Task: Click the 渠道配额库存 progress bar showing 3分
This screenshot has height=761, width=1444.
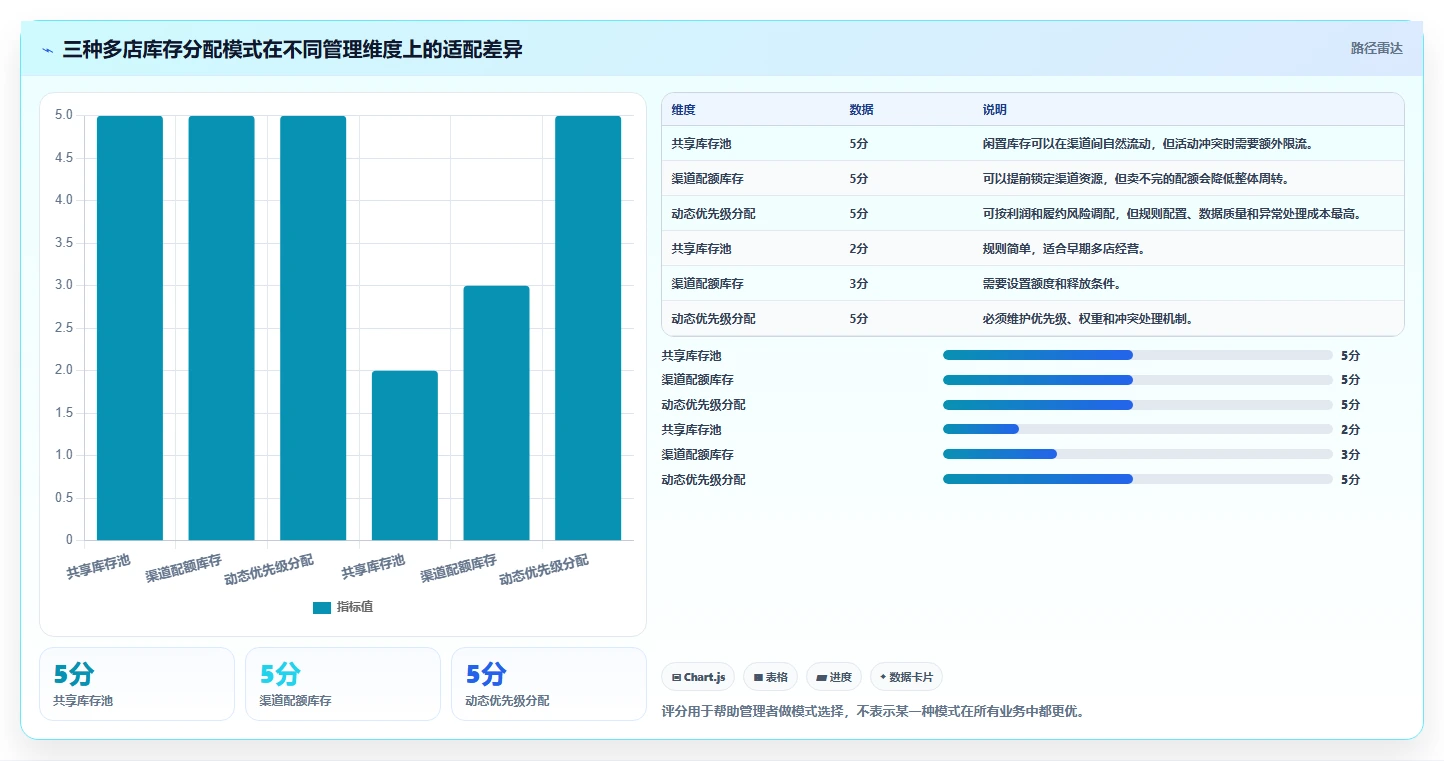Action: coord(1137,455)
